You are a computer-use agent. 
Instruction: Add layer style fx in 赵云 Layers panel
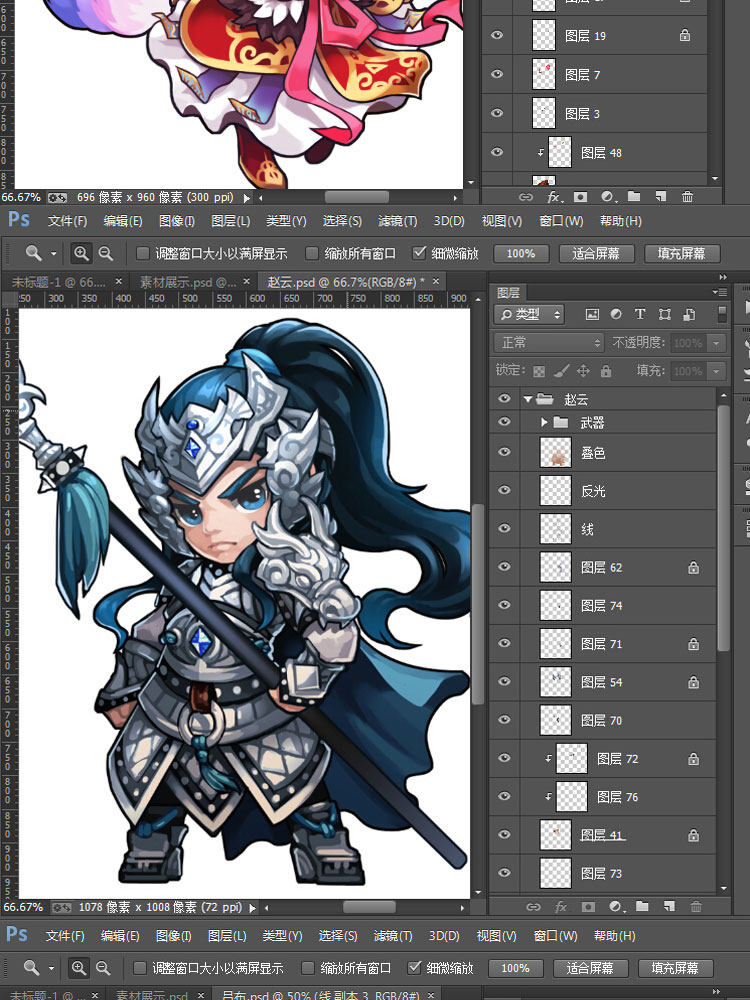pos(561,906)
